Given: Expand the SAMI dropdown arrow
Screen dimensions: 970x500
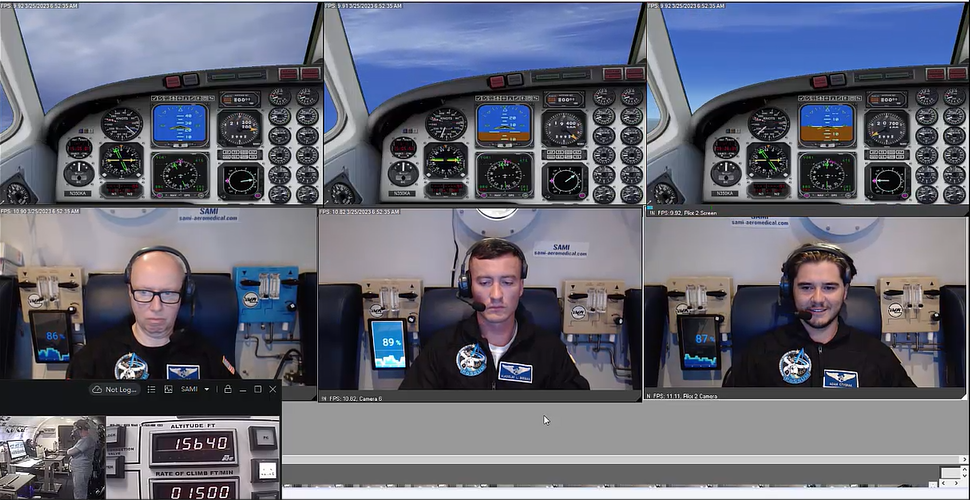Looking at the screenshot, I should [207, 389].
